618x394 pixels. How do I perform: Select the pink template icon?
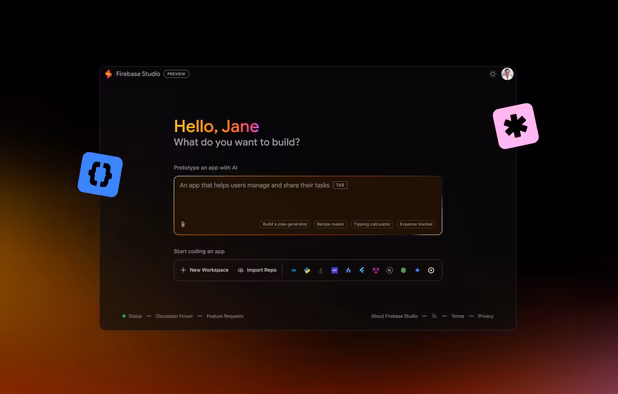[x=376, y=270]
